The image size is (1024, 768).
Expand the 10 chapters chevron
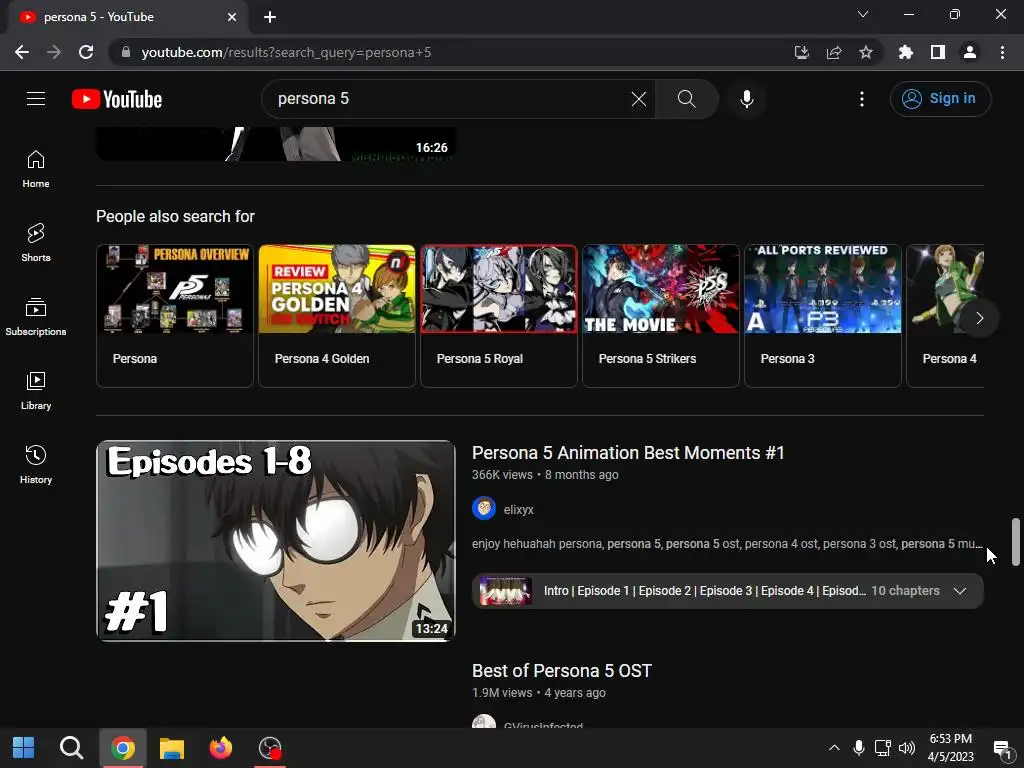tap(959, 591)
